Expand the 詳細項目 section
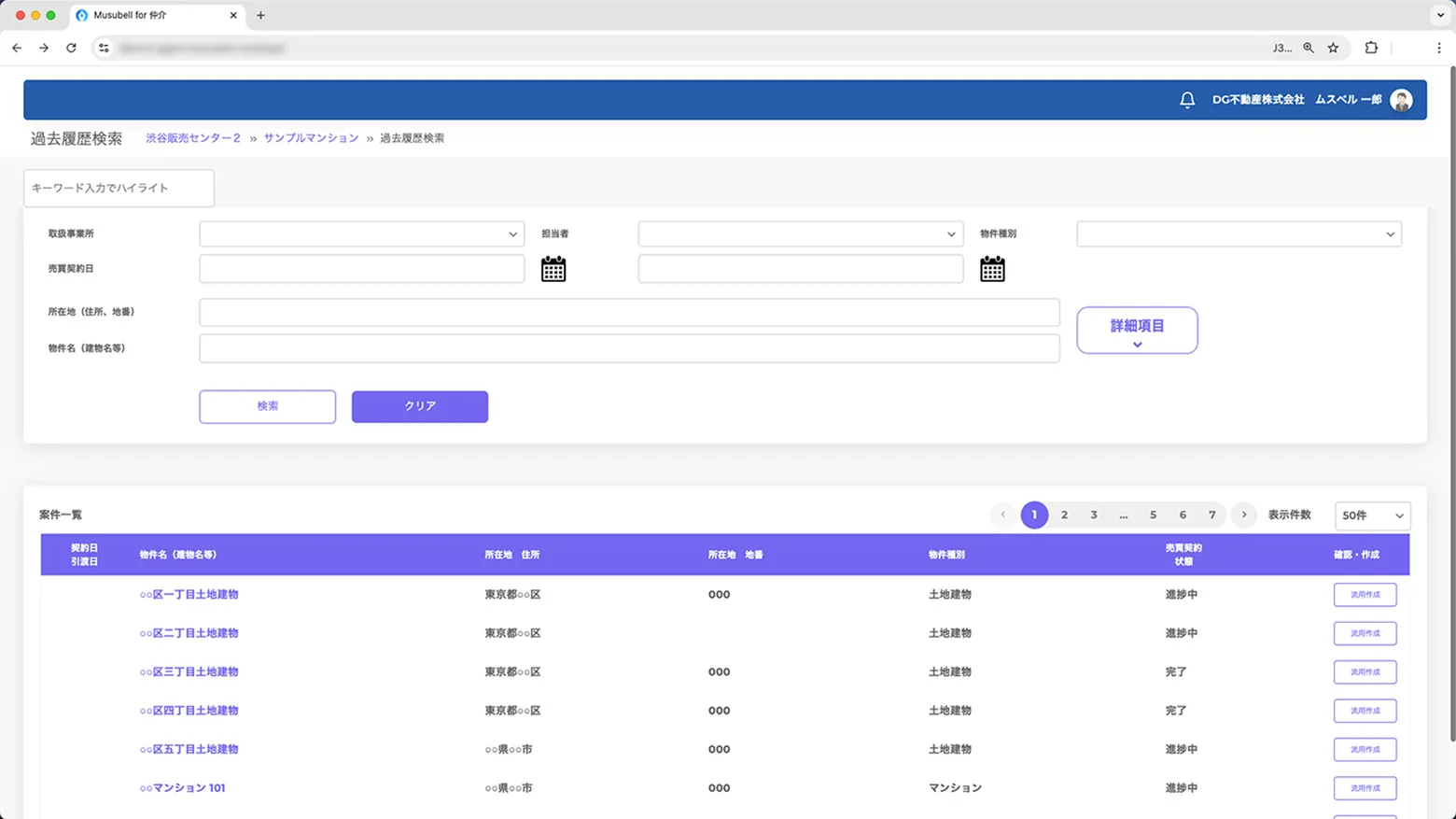 (1137, 331)
